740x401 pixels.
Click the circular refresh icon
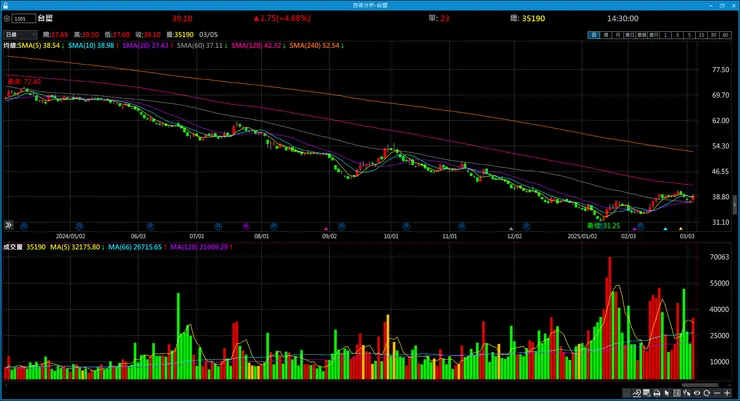click(706, 393)
